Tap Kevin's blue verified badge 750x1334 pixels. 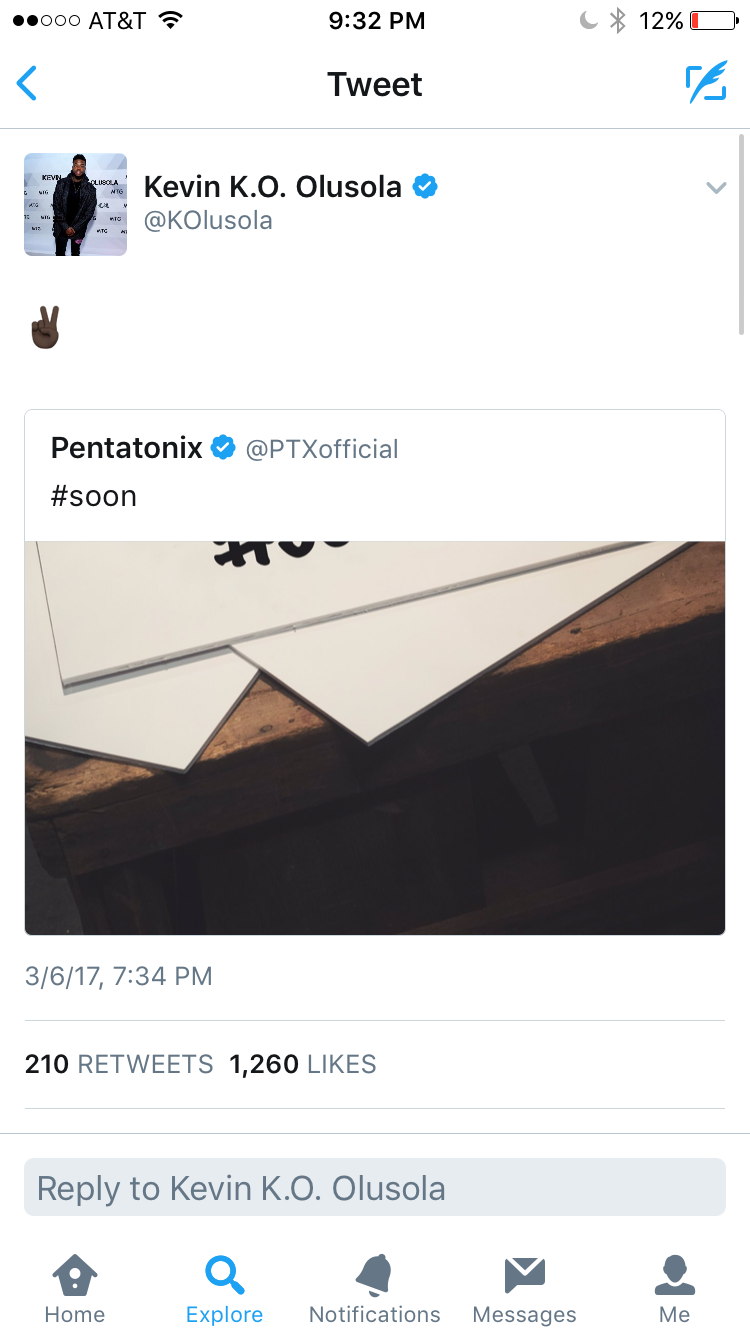coord(425,186)
